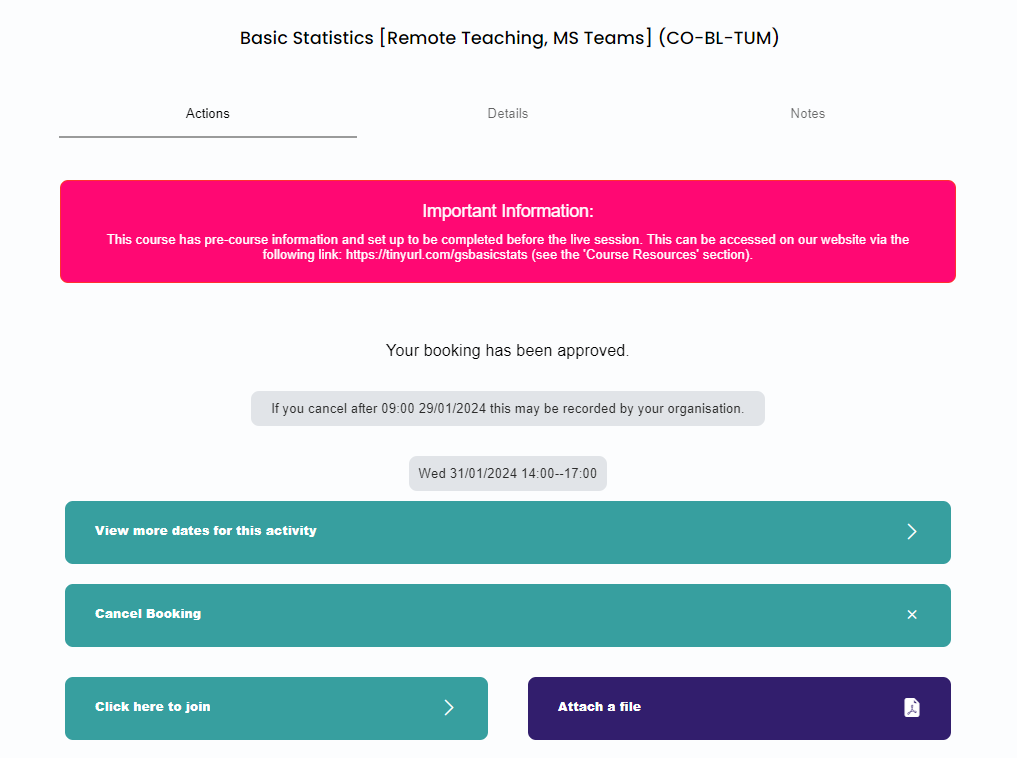The height and width of the screenshot is (758, 1017).
Task: Switch to the Actions tab
Action: [x=208, y=114]
